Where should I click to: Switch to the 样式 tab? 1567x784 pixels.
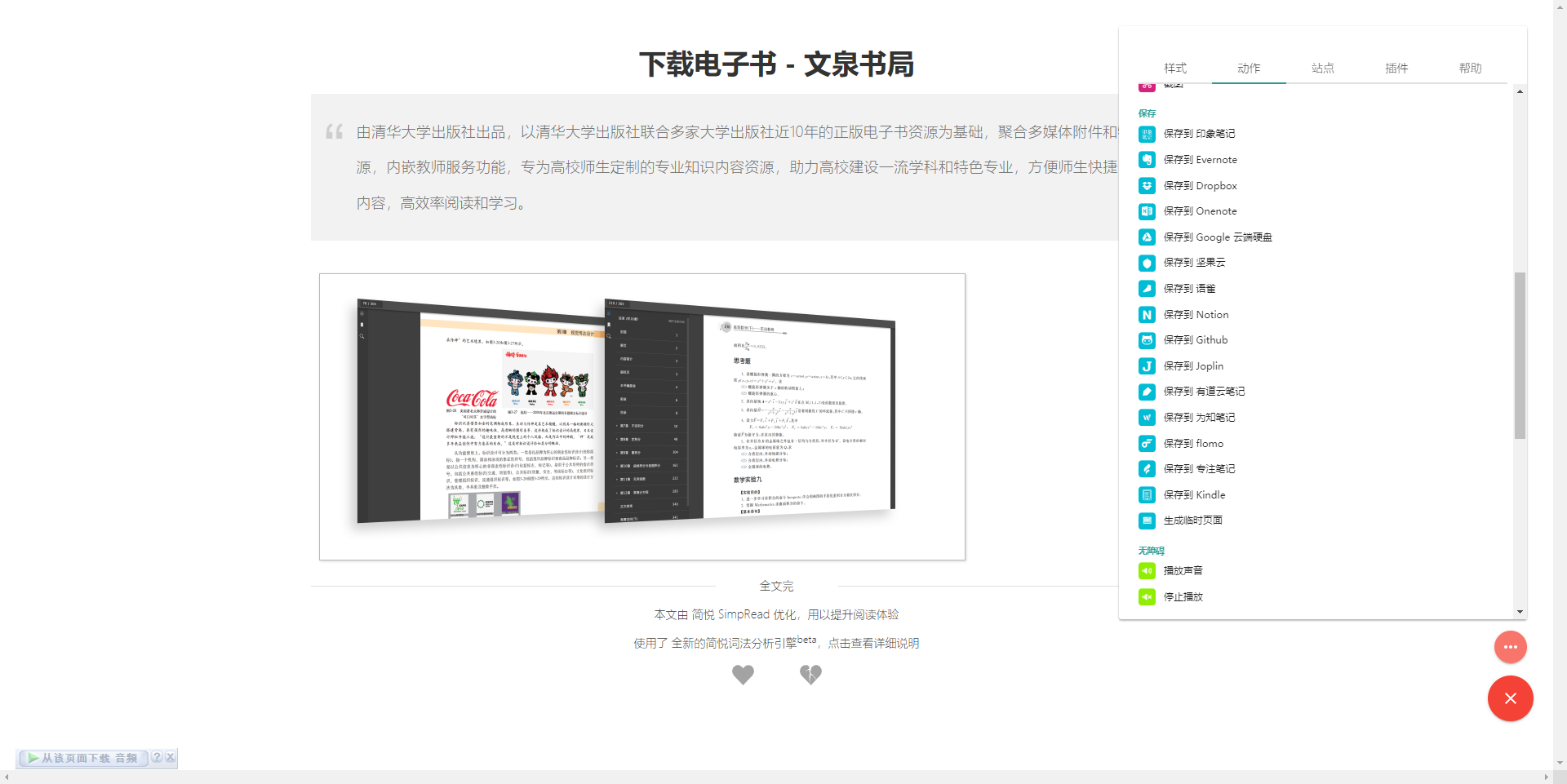(x=1175, y=69)
